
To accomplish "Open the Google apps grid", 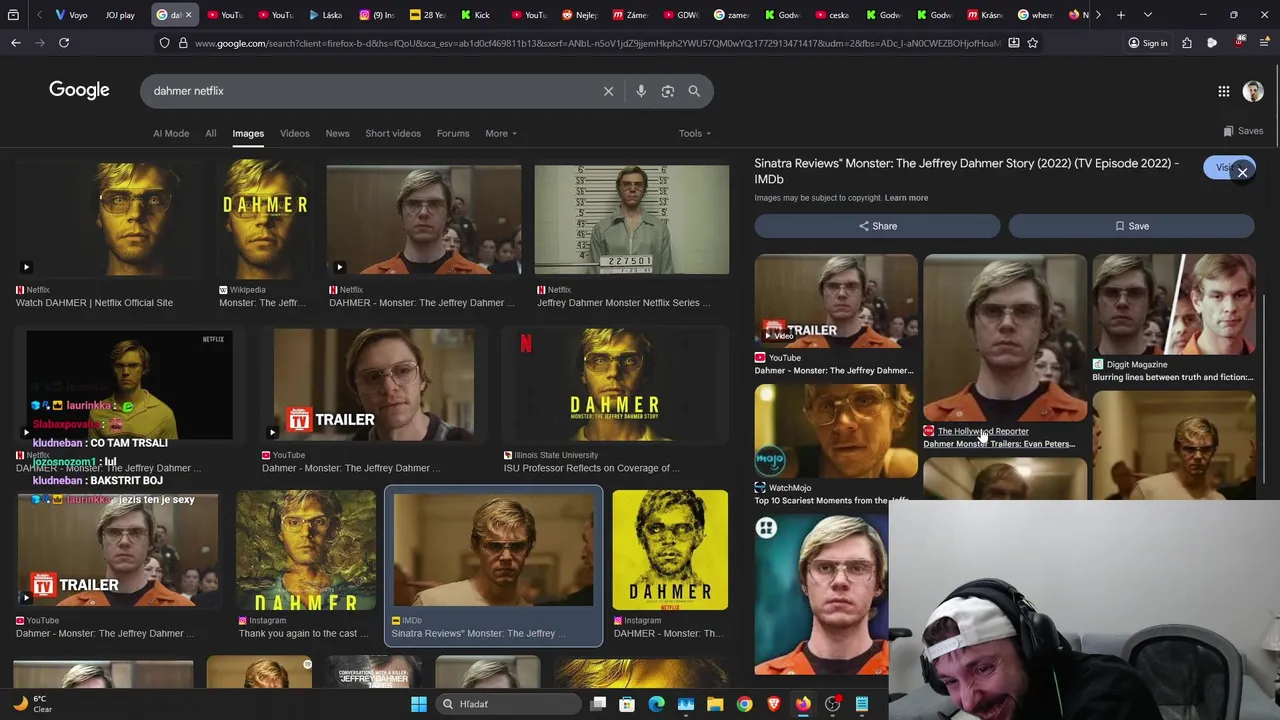I will point(1224,91).
